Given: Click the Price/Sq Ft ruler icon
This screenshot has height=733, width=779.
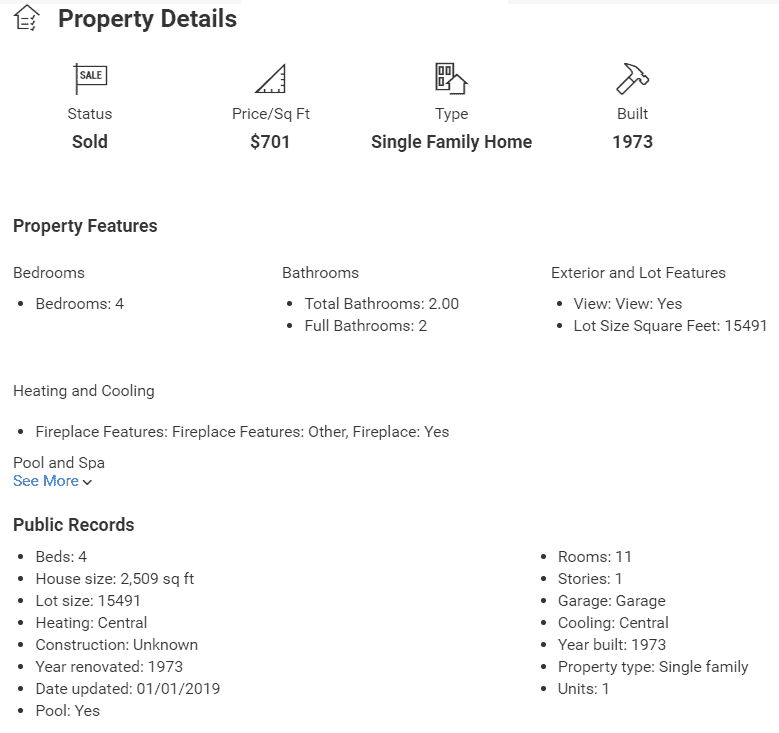Looking at the screenshot, I should [x=270, y=77].
